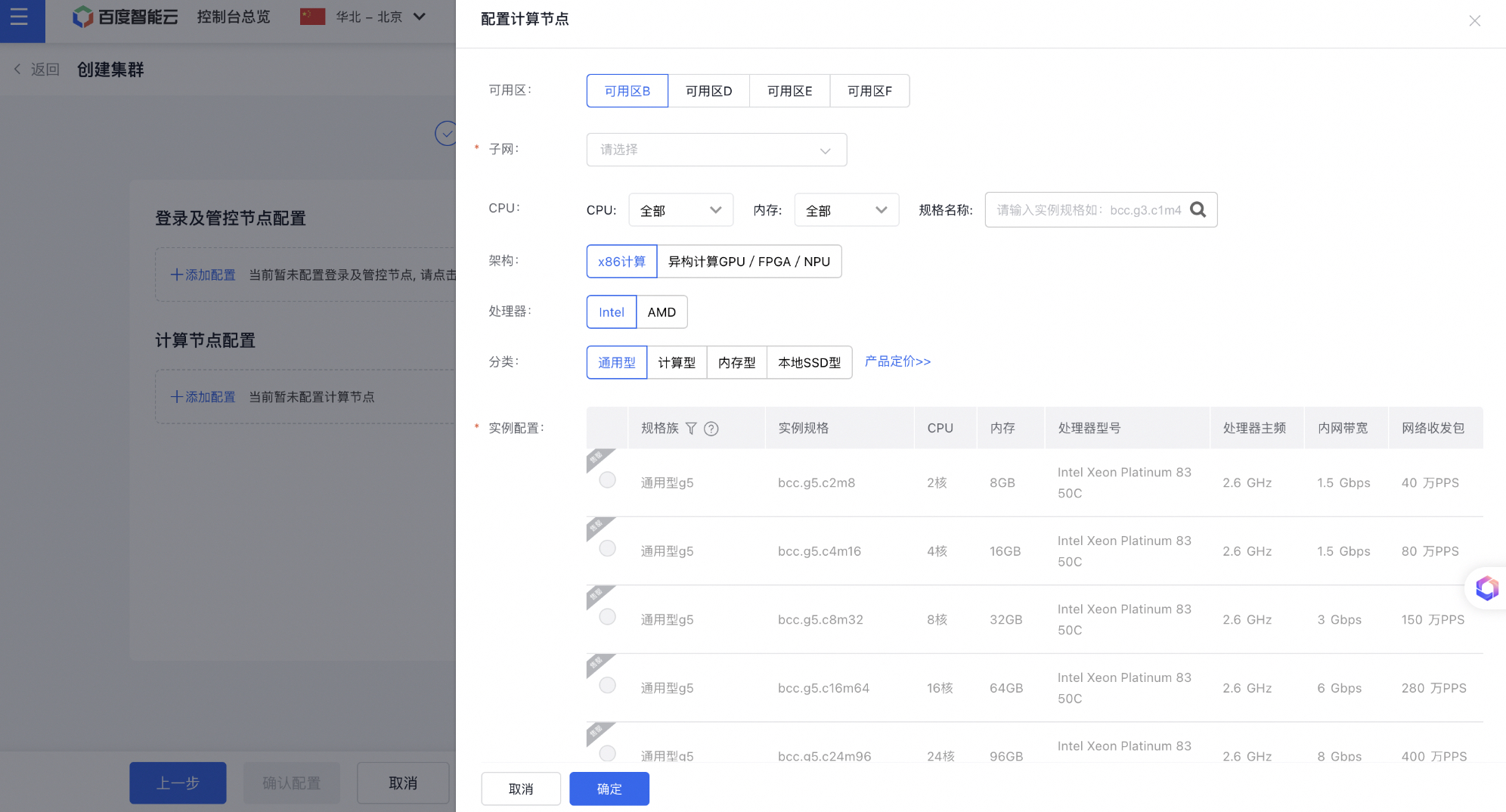Click the China flag region icon
This screenshot has height=812, width=1506.
pos(312,17)
